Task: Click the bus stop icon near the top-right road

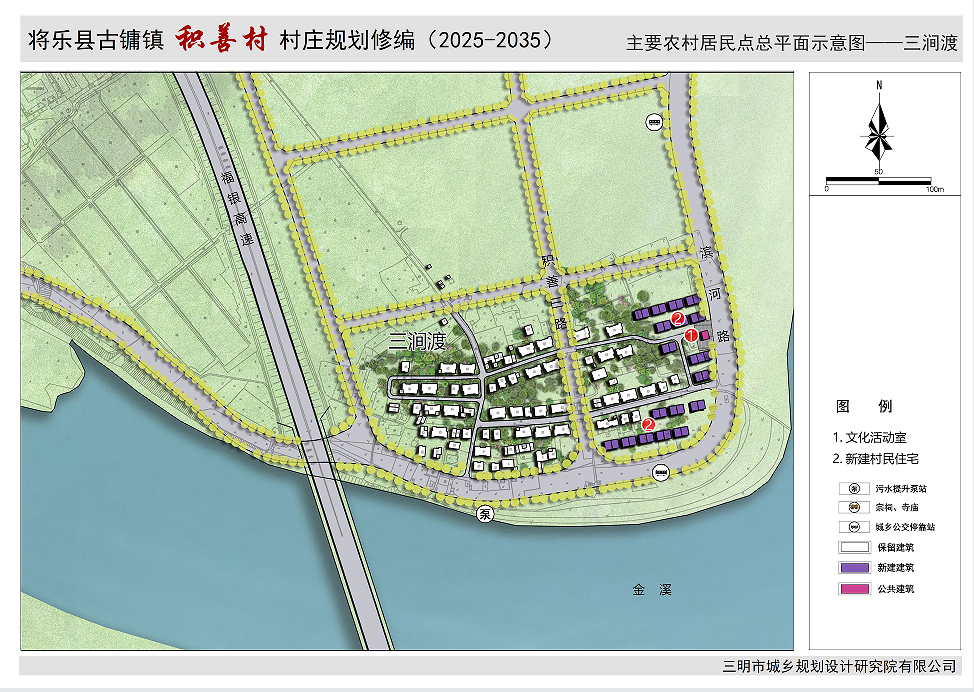Action: [654, 122]
